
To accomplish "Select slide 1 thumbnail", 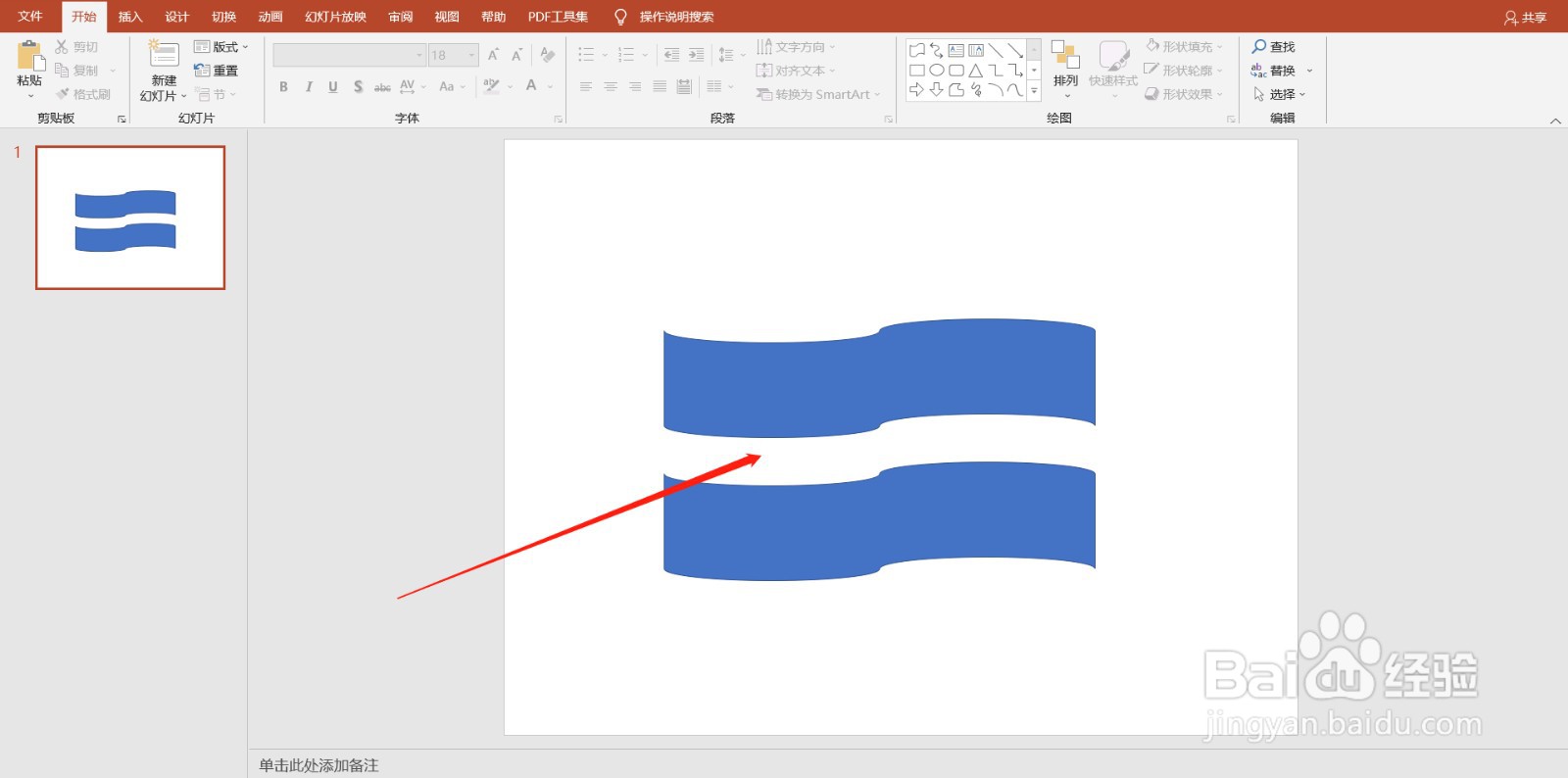I will point(130,218).
